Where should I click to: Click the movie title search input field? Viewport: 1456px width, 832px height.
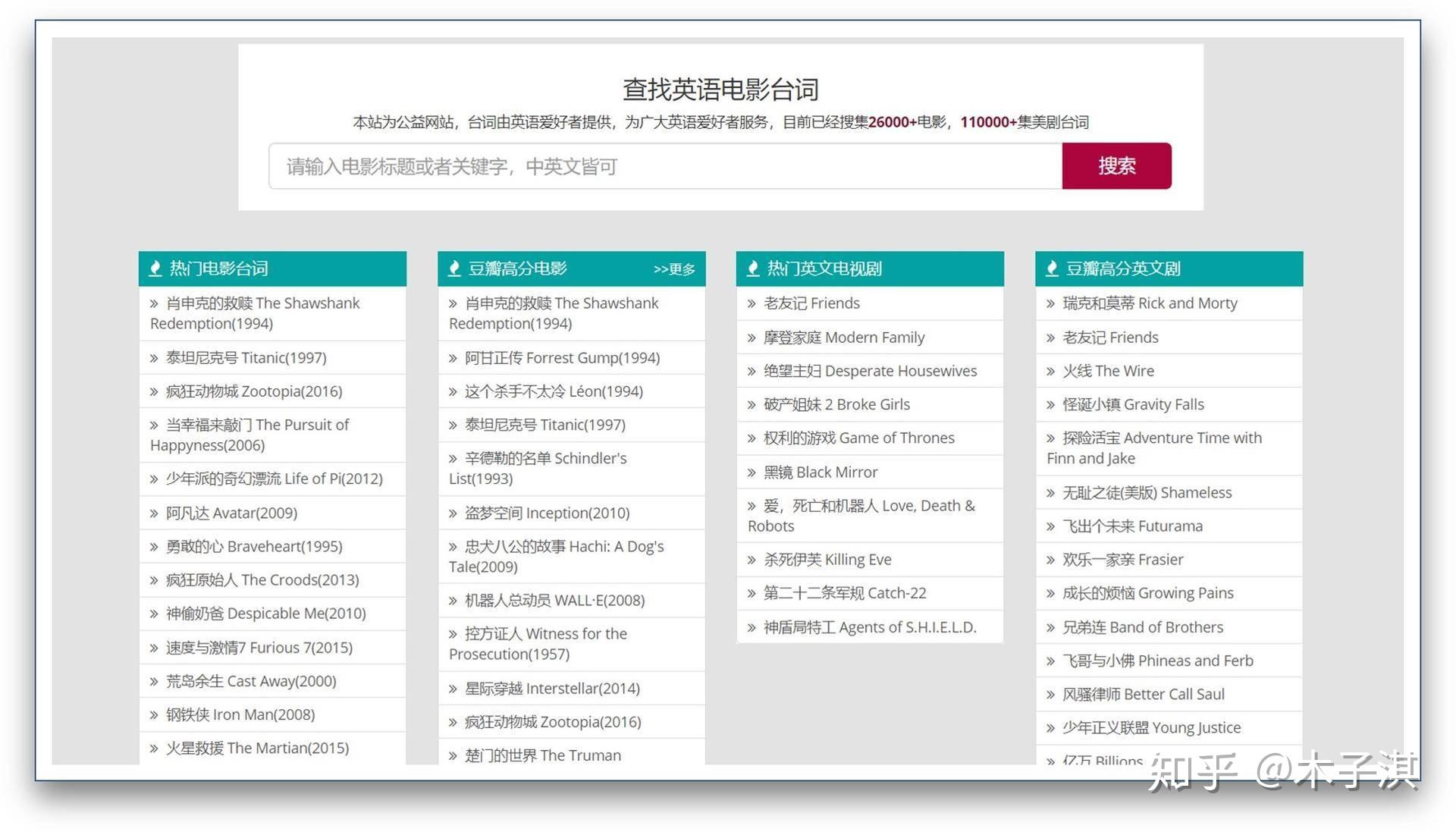coord(665,166)
